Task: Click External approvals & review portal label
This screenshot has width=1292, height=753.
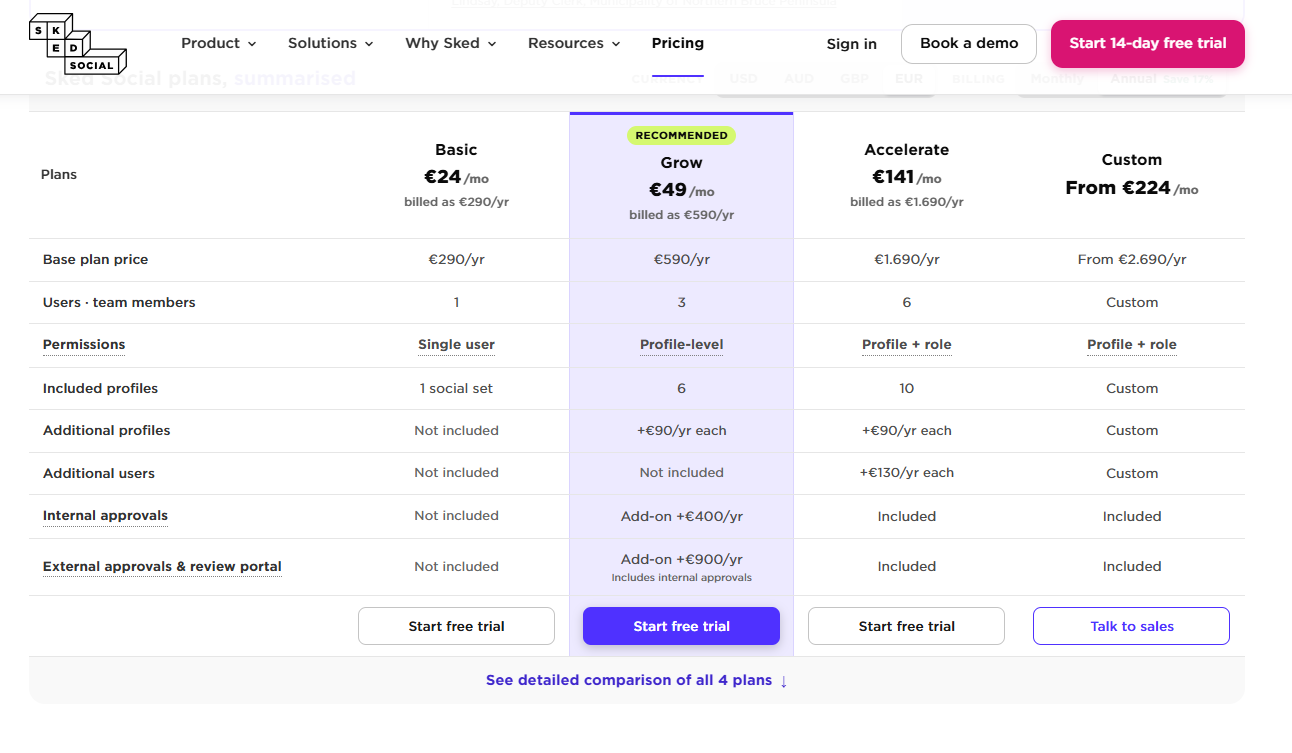Action: pos(162,566)
